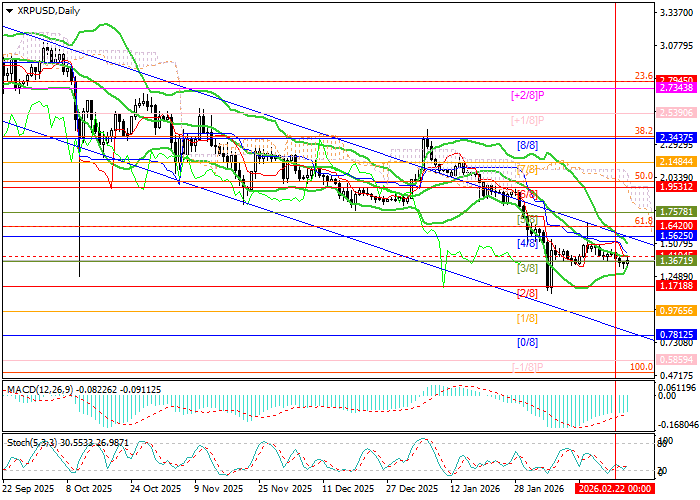Screen dimensions: 700x500
Task: Click the triangle icon beside the XRPUSD title
Action: 6,10
